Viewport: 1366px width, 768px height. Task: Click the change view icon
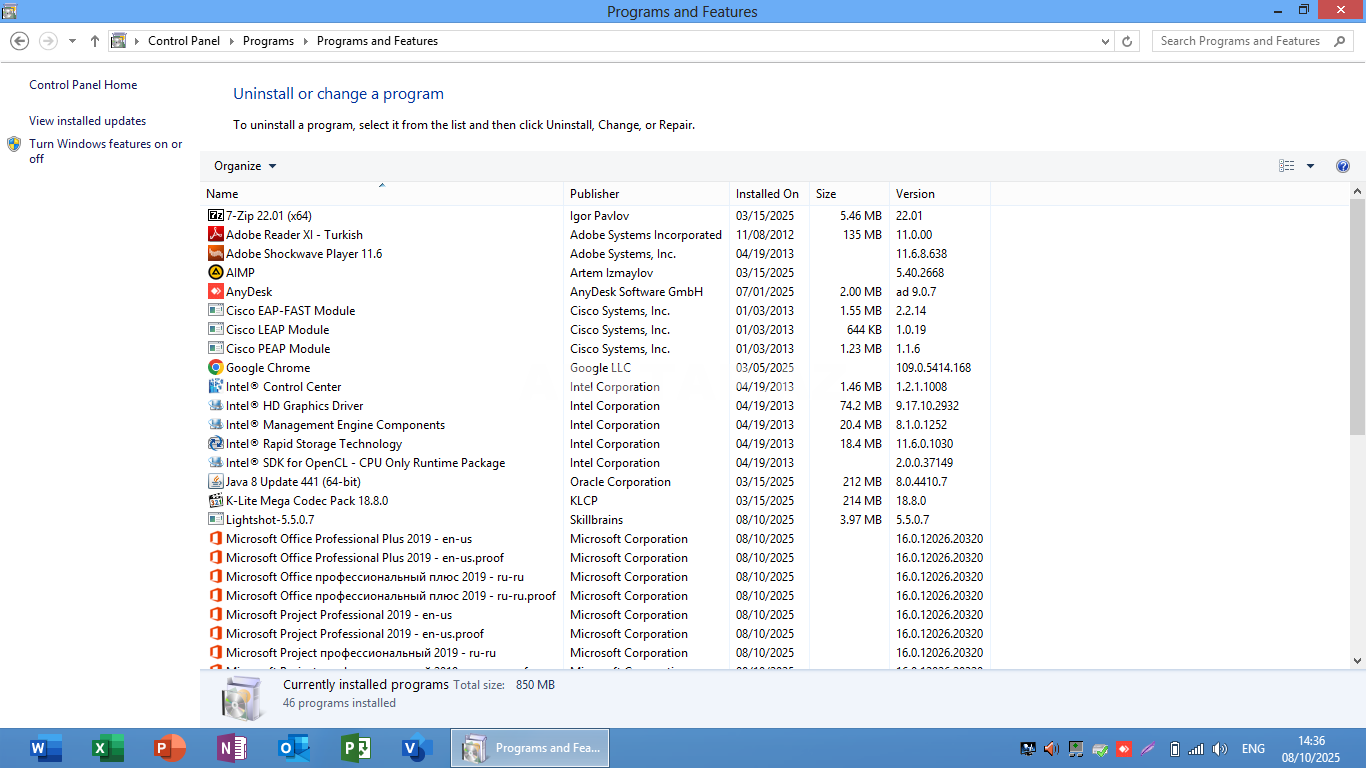click(x=1287, y=166)
